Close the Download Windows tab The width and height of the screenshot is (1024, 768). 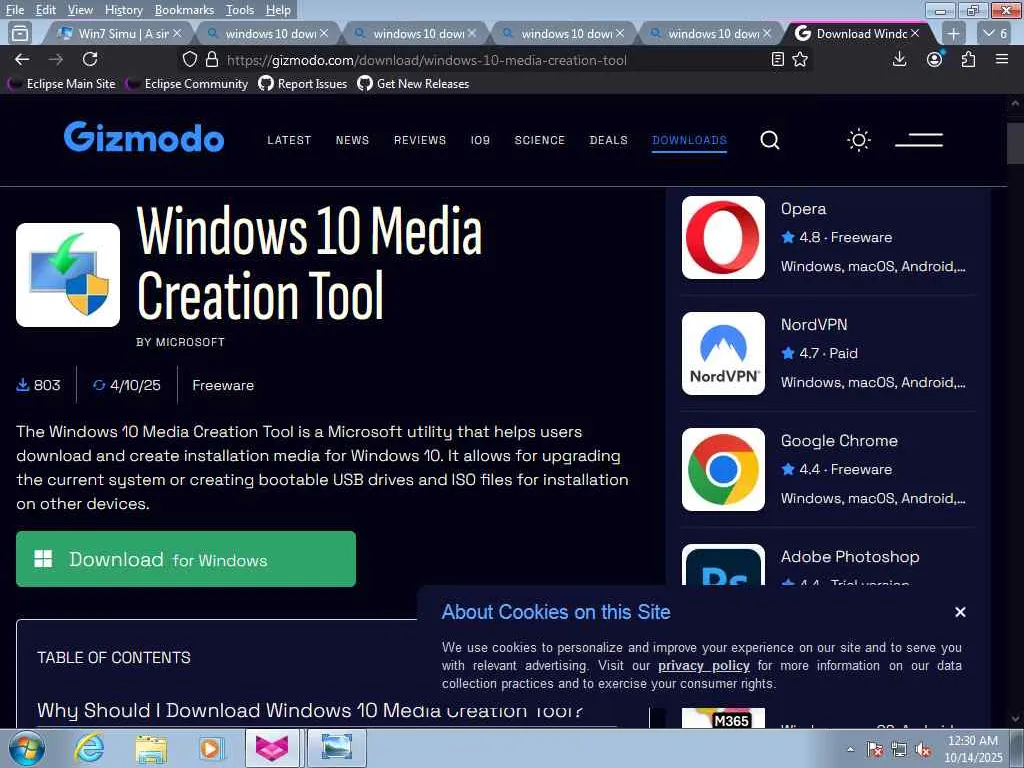pos(915,33)
